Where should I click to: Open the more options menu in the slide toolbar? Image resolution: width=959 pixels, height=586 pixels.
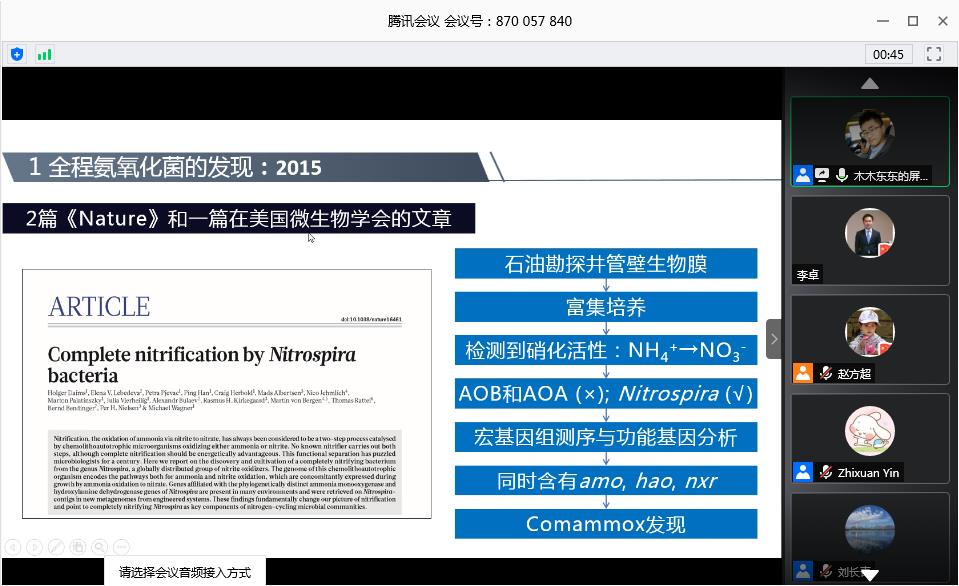click(122, 546)
